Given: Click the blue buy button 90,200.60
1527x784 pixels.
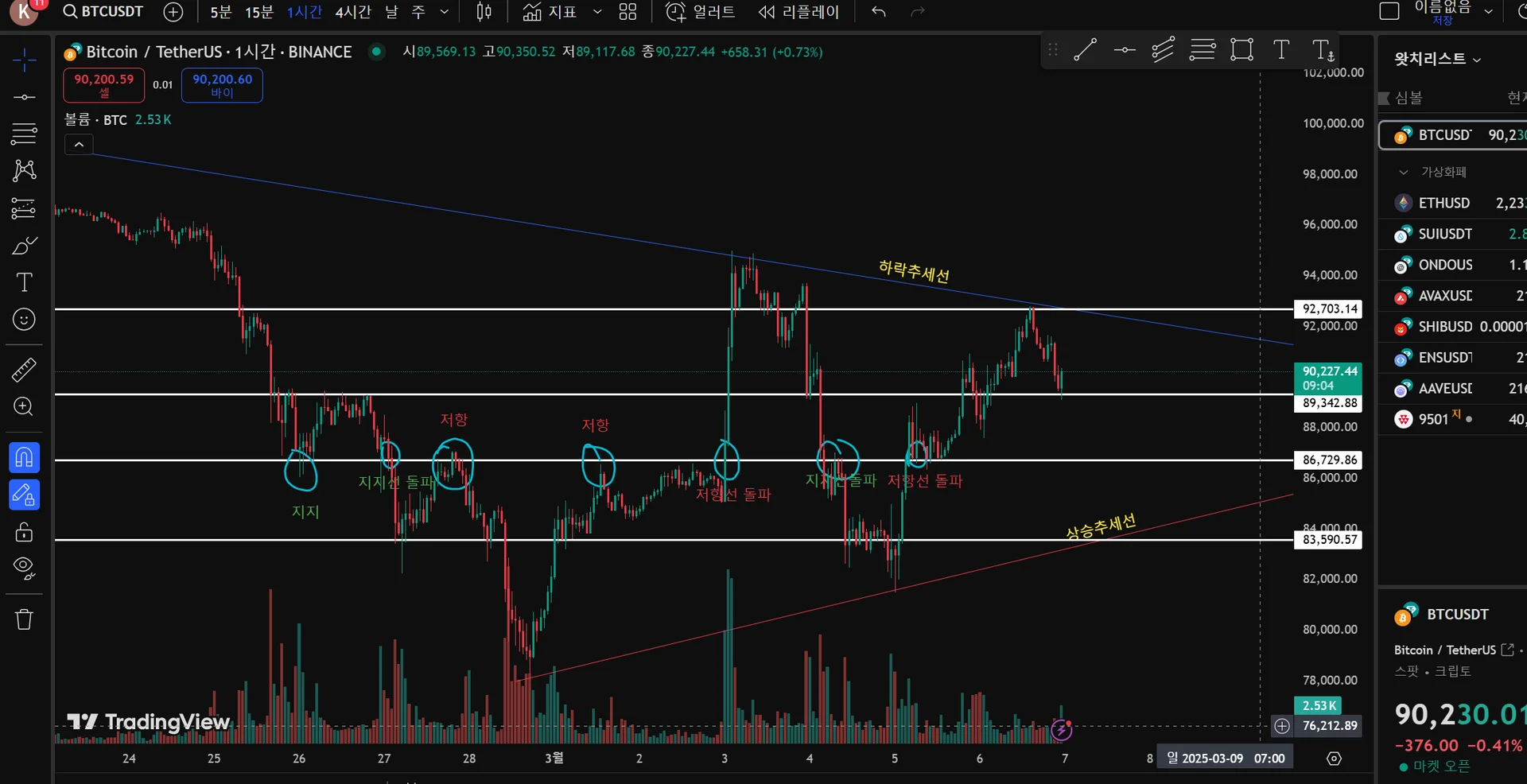Looking at the screenshot, I should pos(222,85).
